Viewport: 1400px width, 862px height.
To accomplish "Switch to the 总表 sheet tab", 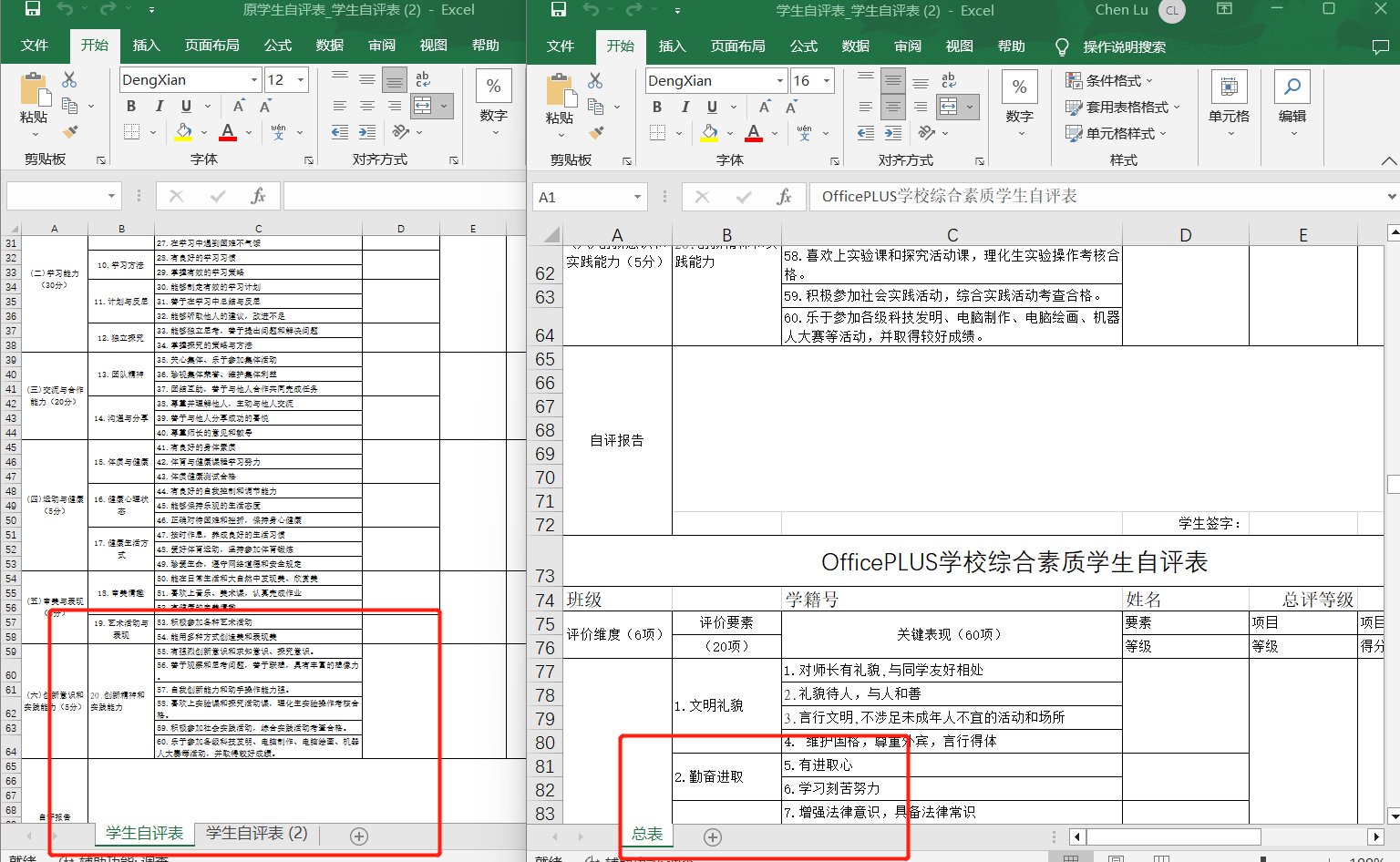I will coord(647,836).
